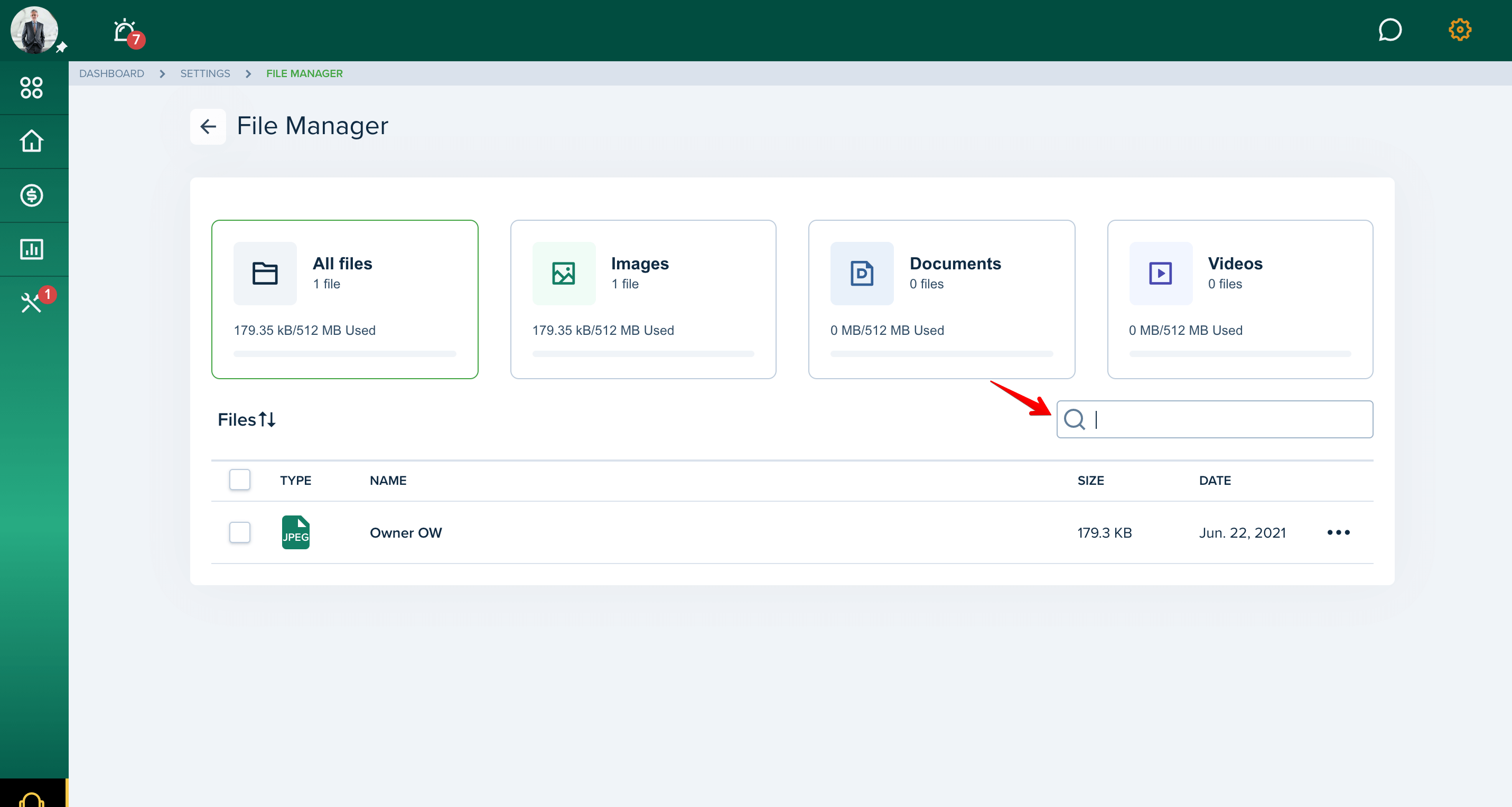1512x807 pixels.
Task: Click the SIZE column header
Action: coord(1090,480)
